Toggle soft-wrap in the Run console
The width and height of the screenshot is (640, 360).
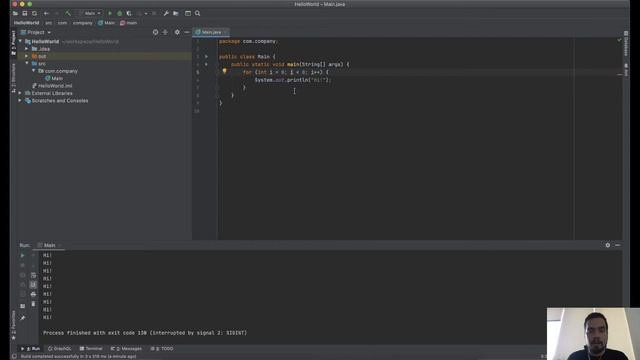tap(33, 275)
